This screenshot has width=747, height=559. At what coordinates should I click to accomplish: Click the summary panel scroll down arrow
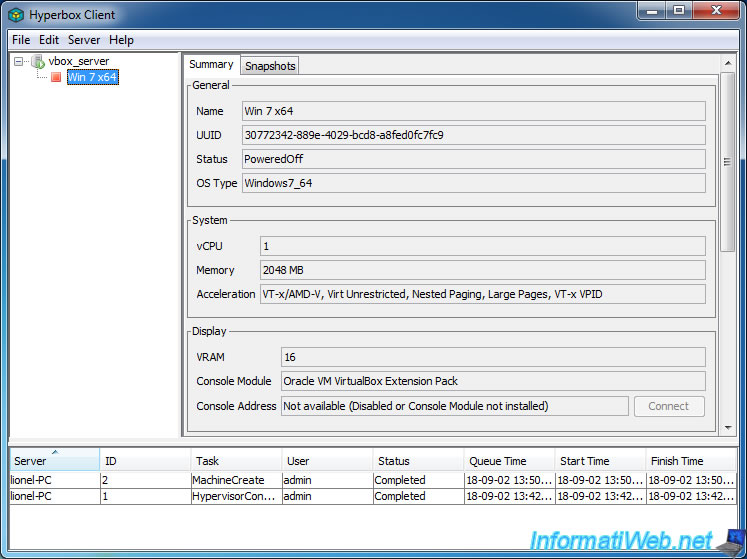coord(727,427)
